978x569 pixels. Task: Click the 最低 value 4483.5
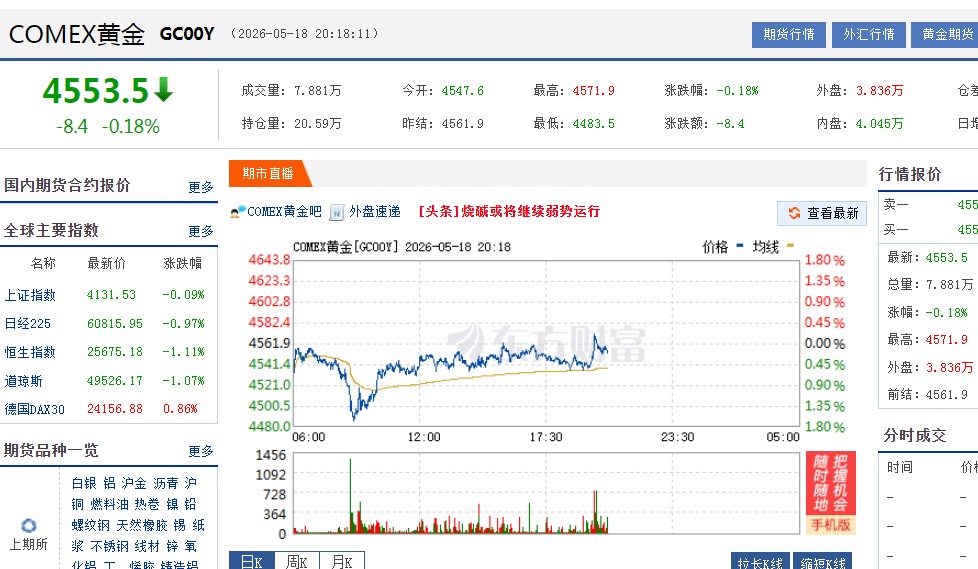click(x=594, y=124)
